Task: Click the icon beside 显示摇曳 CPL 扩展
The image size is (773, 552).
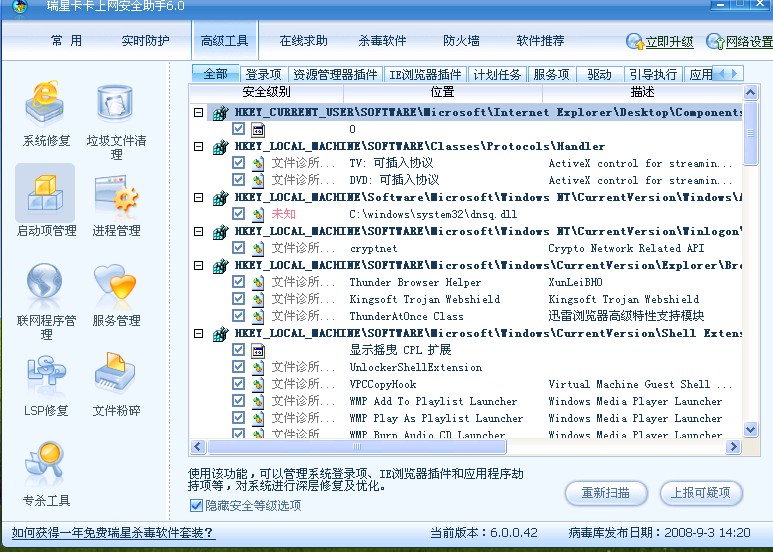Action: click(258, 351)
